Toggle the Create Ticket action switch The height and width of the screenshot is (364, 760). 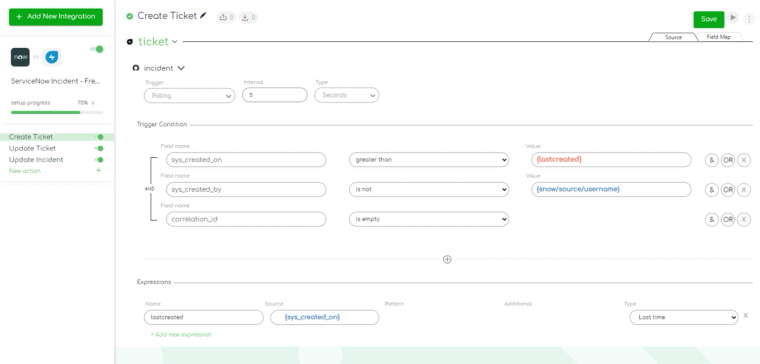point(99,137)
